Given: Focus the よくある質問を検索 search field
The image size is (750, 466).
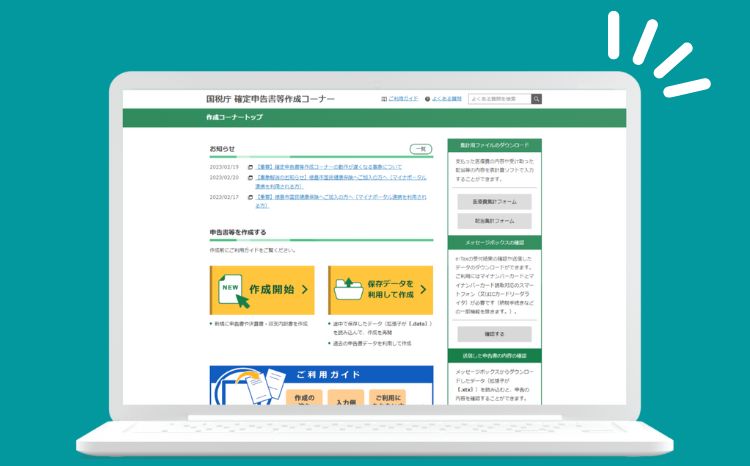Looking at the screenshot, I should tap(499, 99).
